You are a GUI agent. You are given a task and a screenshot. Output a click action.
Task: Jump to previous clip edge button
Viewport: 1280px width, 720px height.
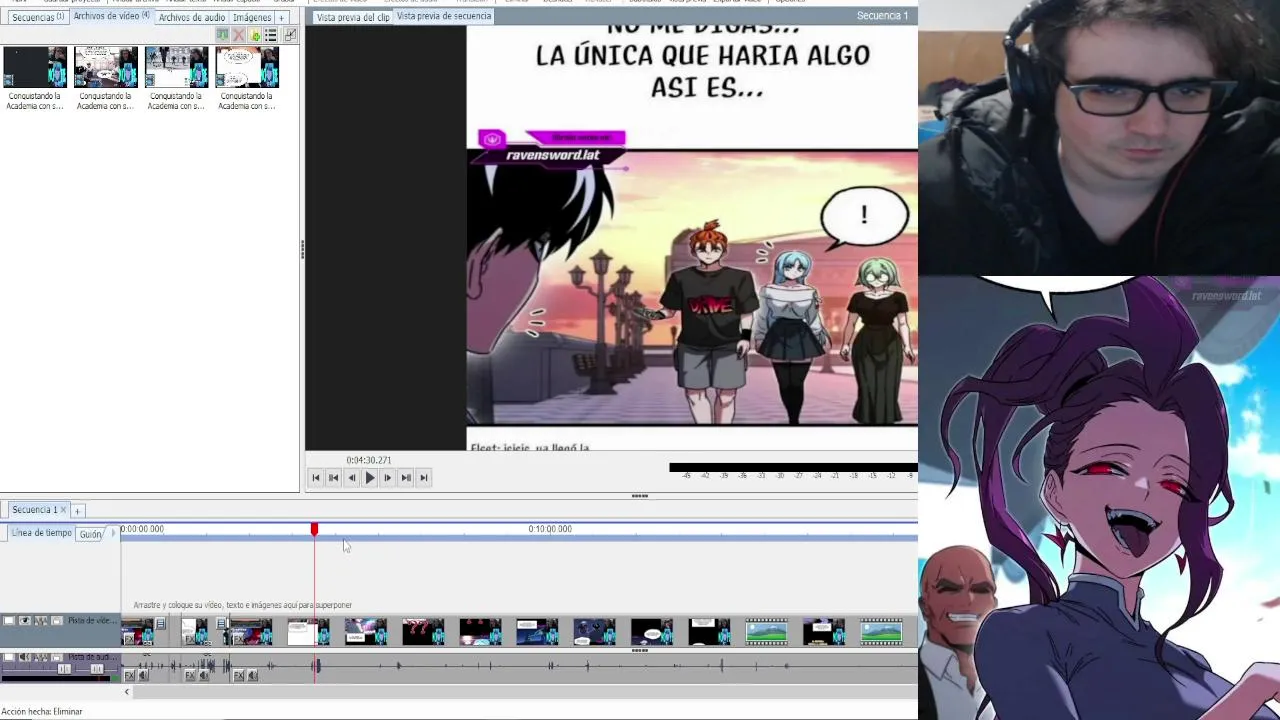(x=334, y=478)
